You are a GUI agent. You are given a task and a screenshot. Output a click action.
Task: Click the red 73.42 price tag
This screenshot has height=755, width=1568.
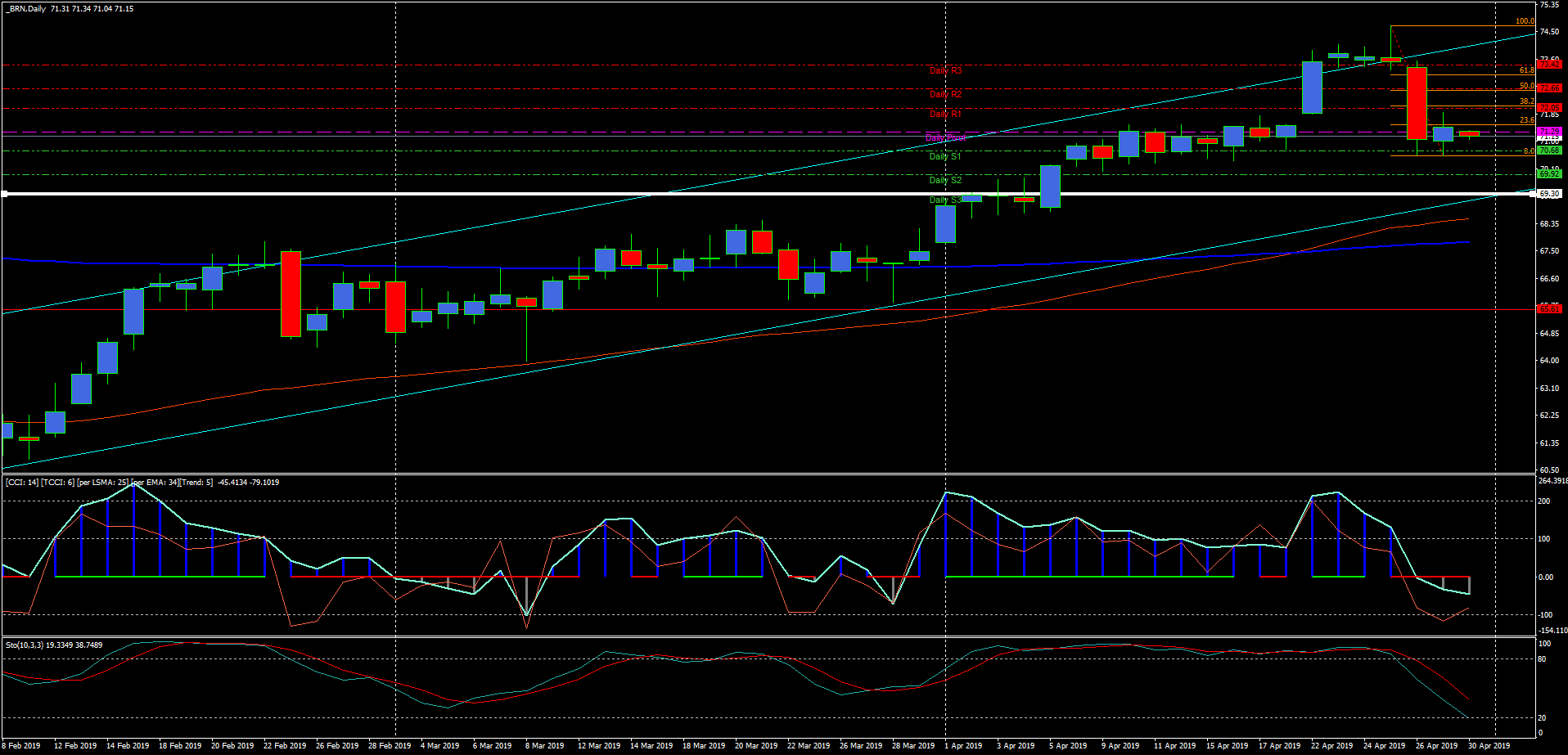click(x=1549, y=65)
